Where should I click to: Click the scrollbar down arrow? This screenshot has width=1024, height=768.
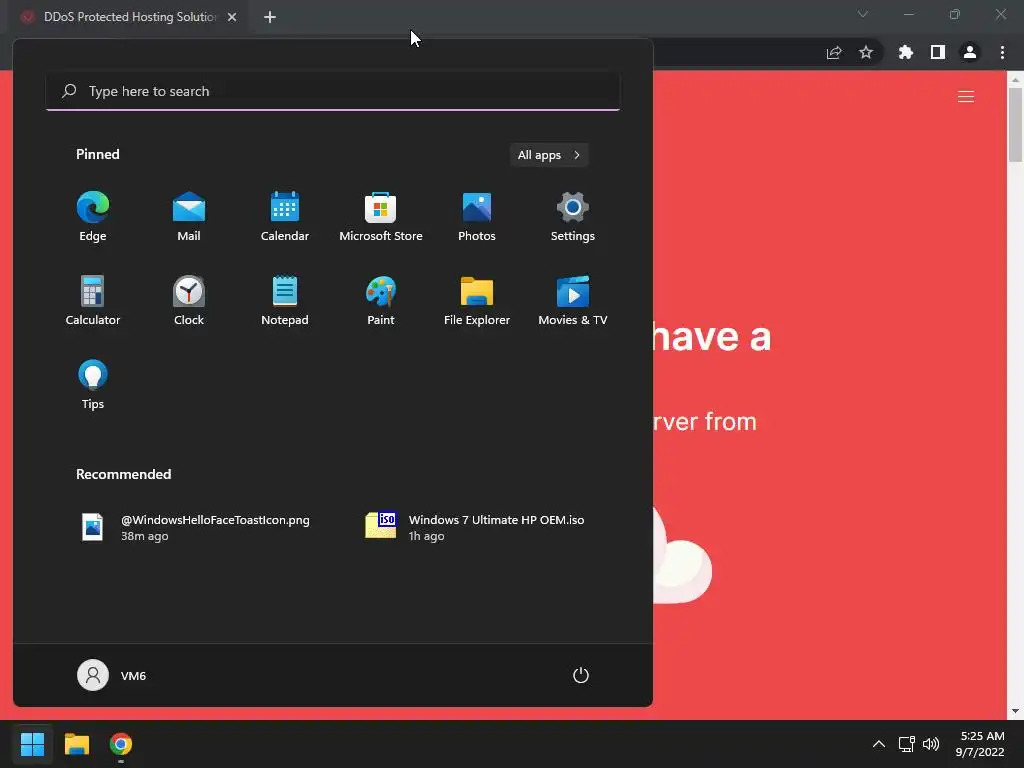[1015, 711]
